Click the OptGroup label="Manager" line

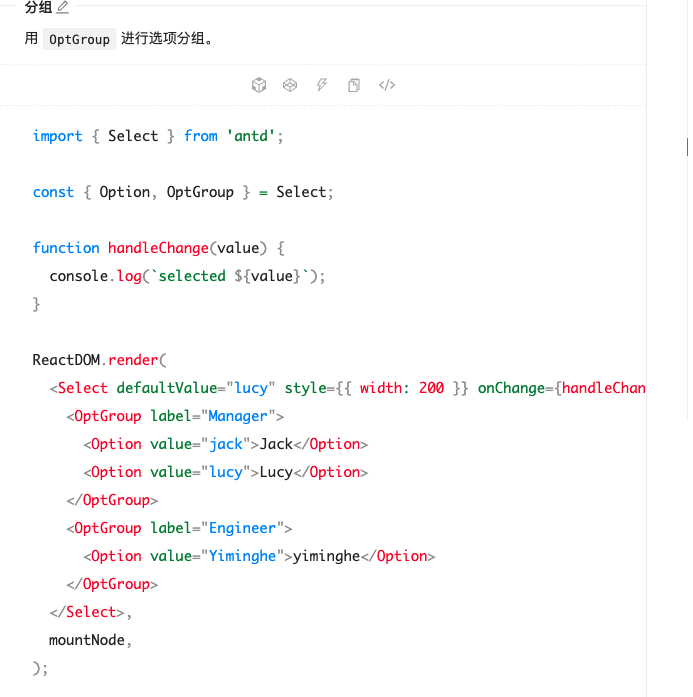(175, 416)
